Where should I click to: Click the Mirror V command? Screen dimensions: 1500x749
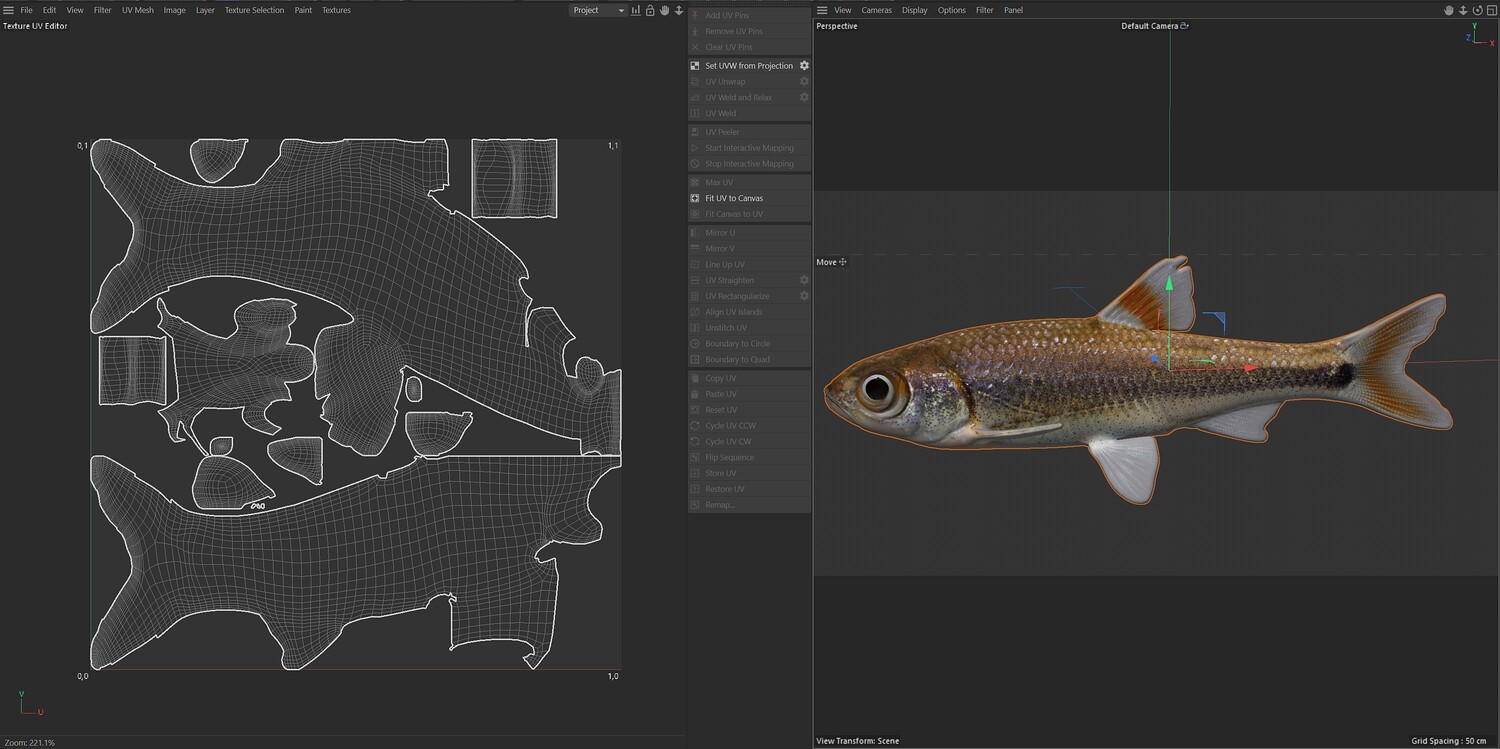(749, 249)
